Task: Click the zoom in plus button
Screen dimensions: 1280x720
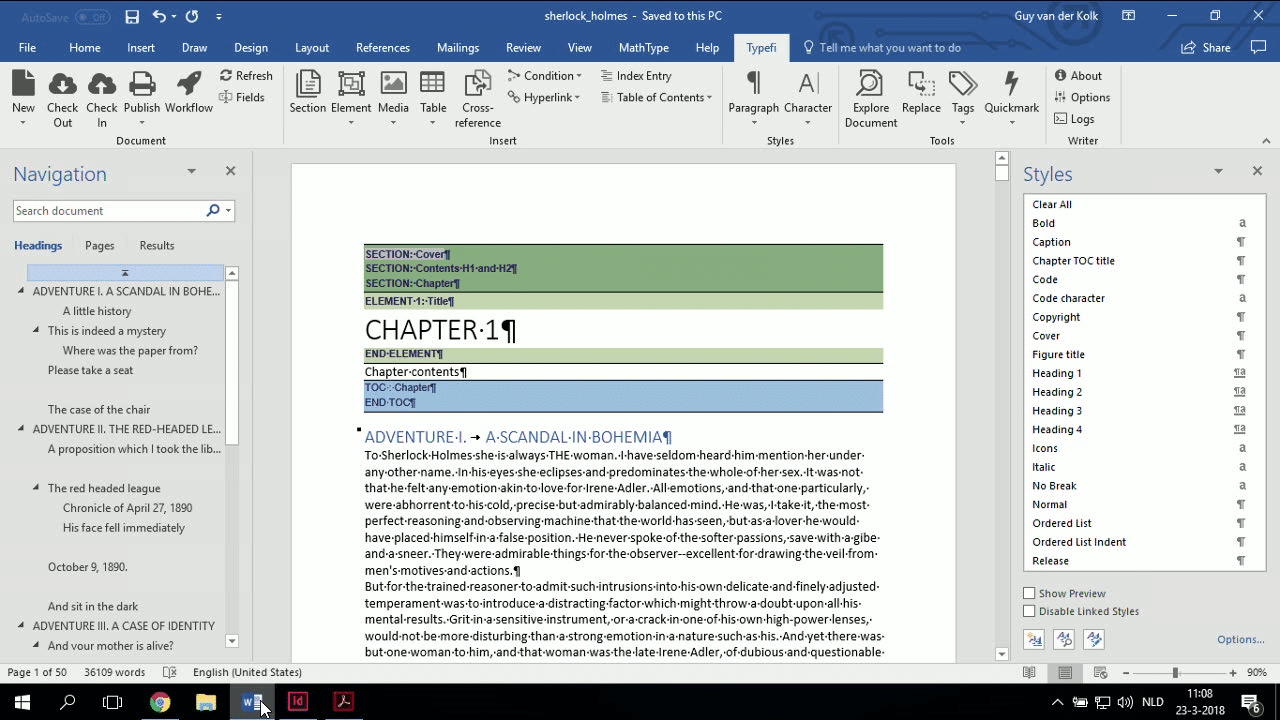Action: point(1233,673)
